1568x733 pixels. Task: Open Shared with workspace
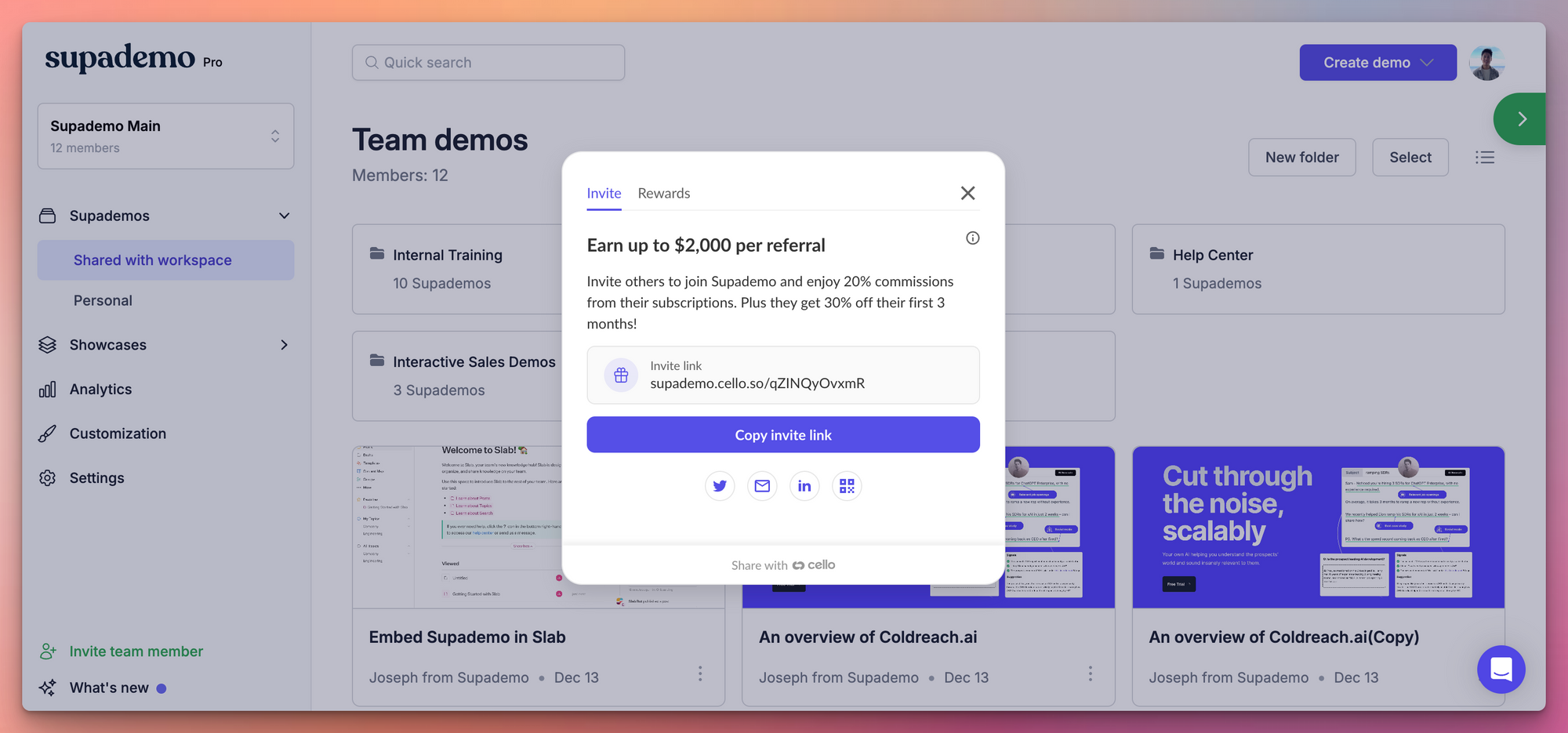tap(166, 260)
